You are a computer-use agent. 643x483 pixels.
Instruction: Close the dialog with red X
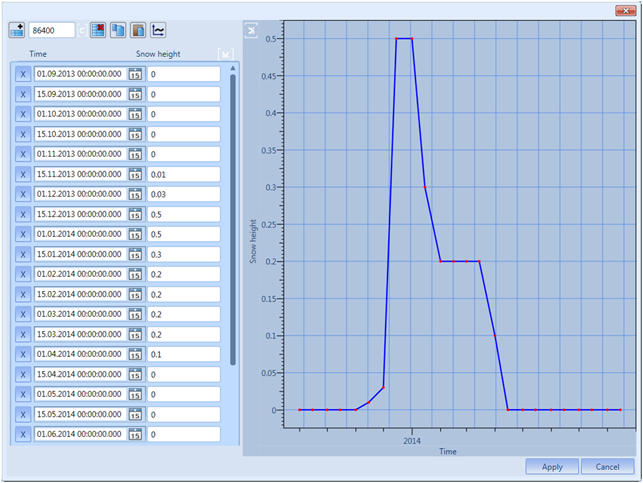(626, 11)
